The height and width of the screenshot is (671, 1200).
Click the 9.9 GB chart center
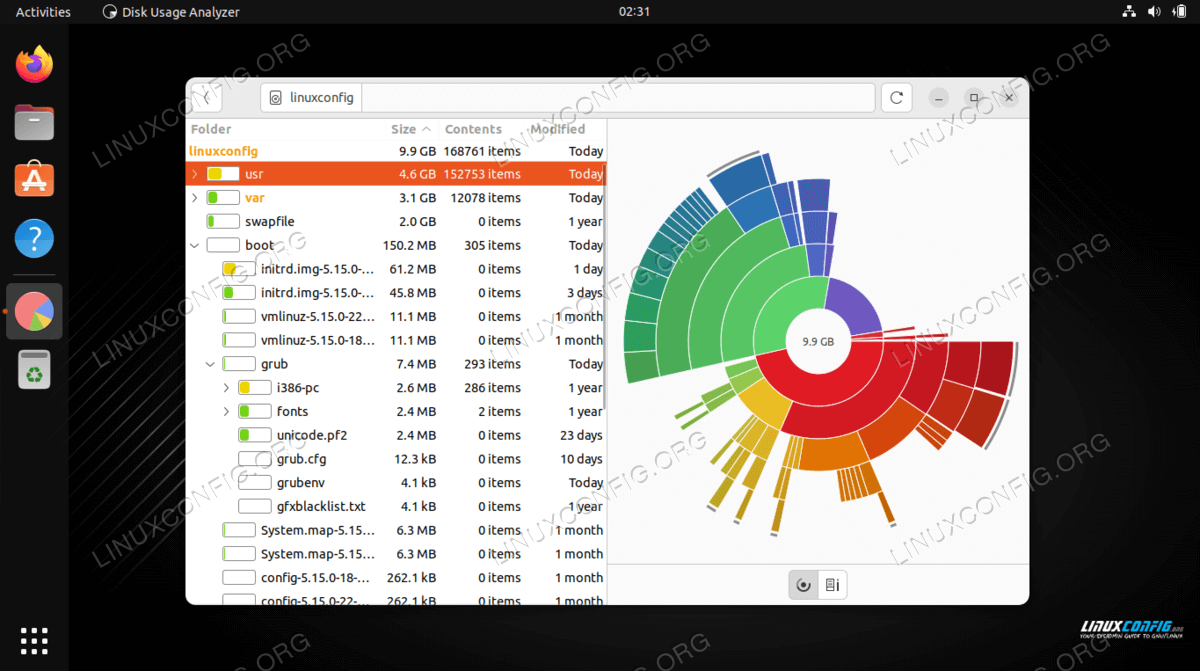[x=818, y=341]
